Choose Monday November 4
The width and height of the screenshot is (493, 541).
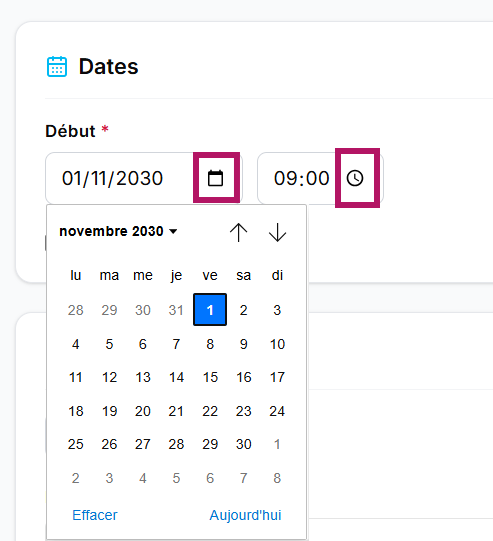click(x=76, y=344)
